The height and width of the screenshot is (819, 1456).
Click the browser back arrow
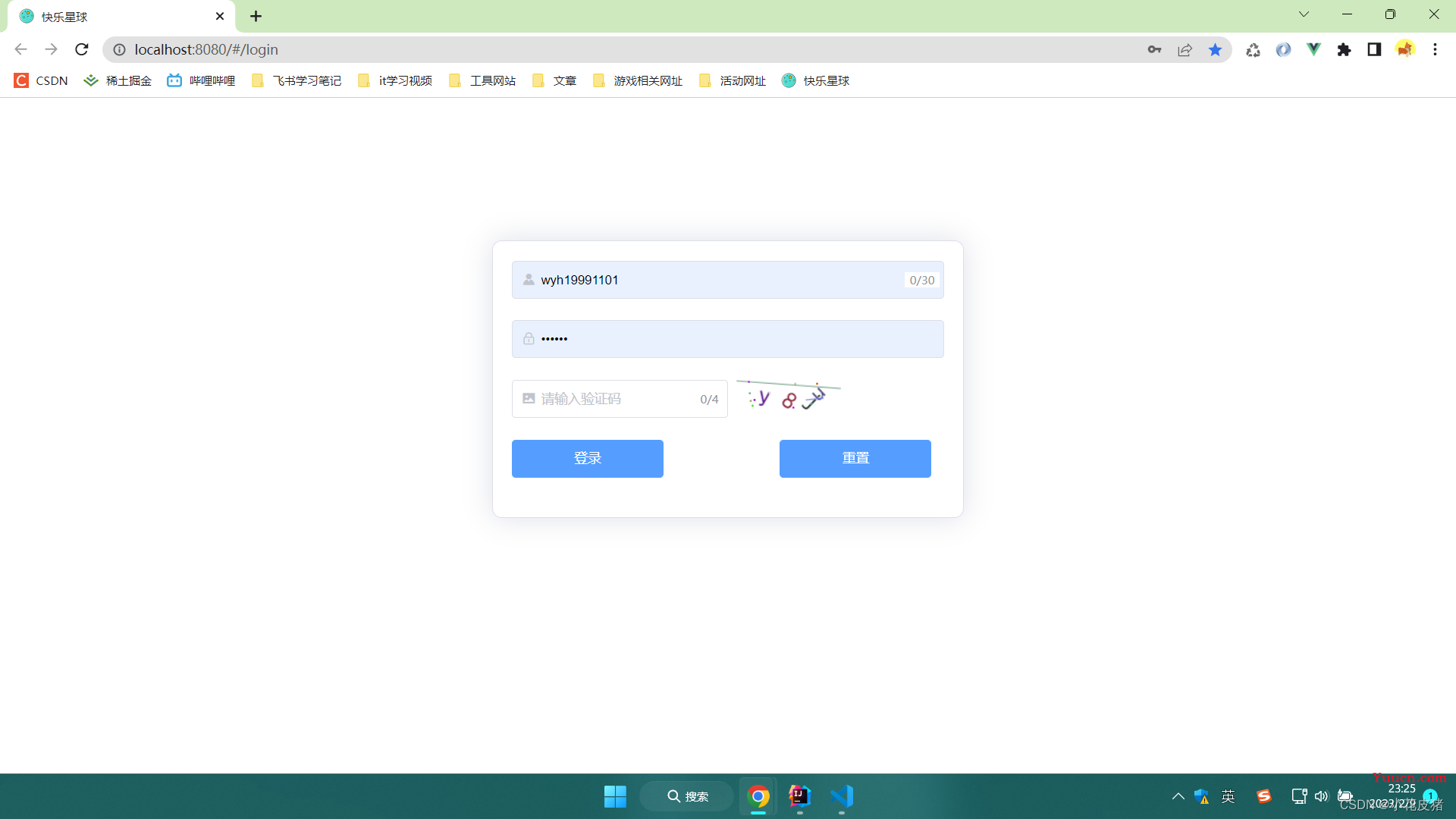pyautogui.click(x=20, y=49)
